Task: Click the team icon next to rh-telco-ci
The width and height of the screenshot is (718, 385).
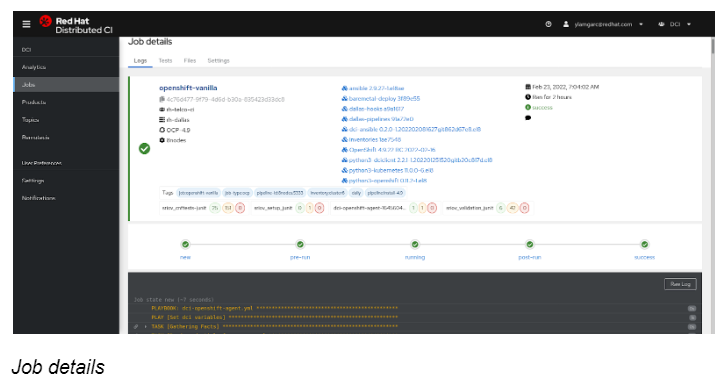Action: (162, 110)
